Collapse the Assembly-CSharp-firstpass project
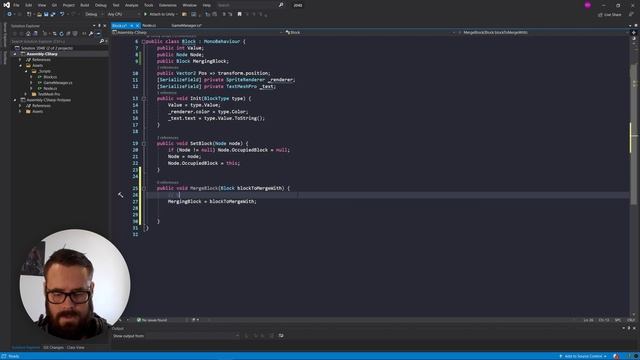This screenshot has height=360, width=640. (15, 100)
